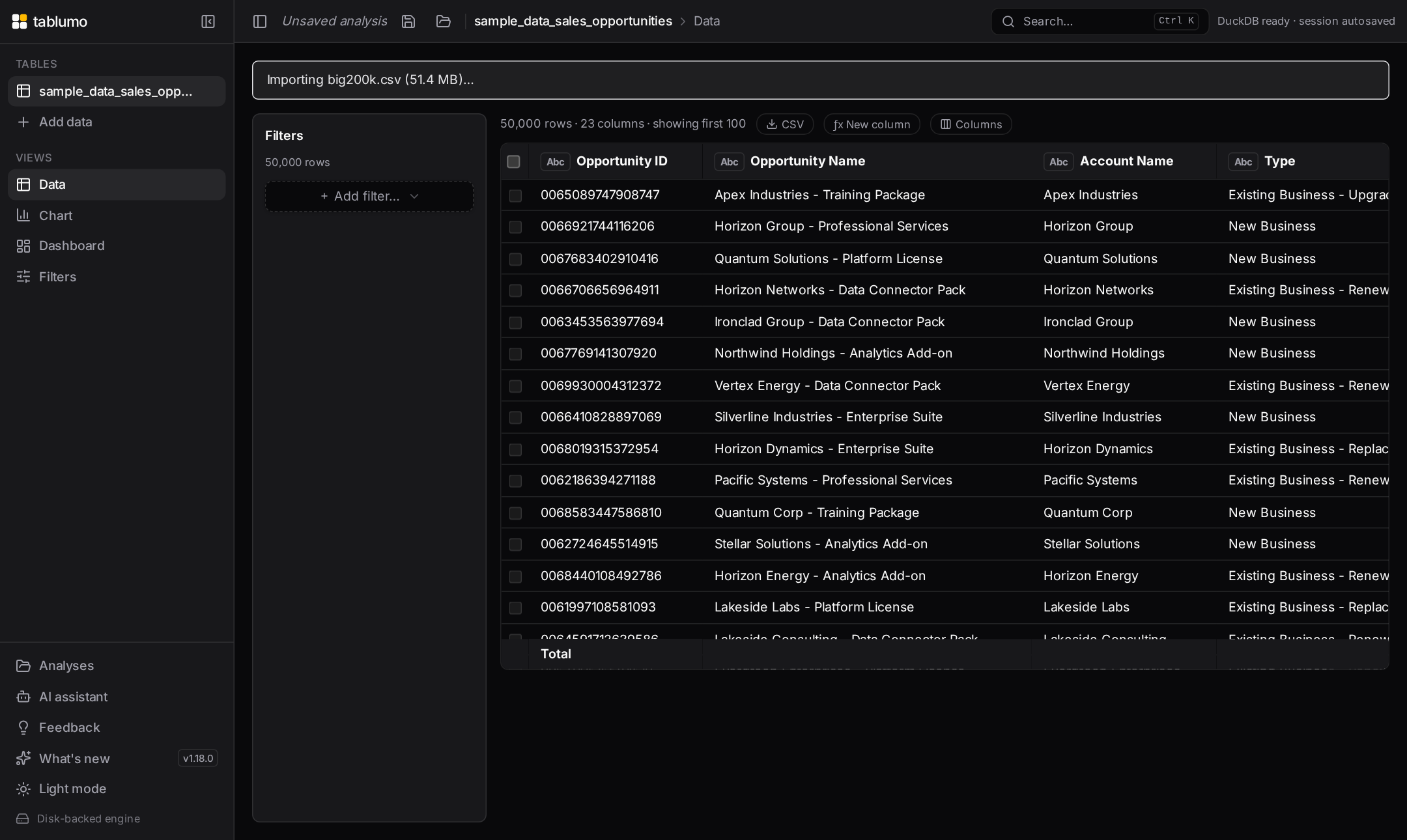Click the Disk-backed engine drive icon
Image resolution: width=1407 pixels, height=840 pixels.
tap(23, 819)
